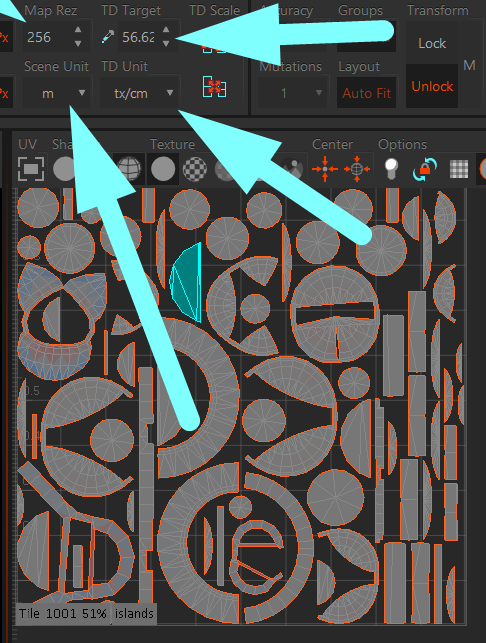This screenshot has width=486, height=643.
Task: Click the TD Target value field
Action: [138, 38]
